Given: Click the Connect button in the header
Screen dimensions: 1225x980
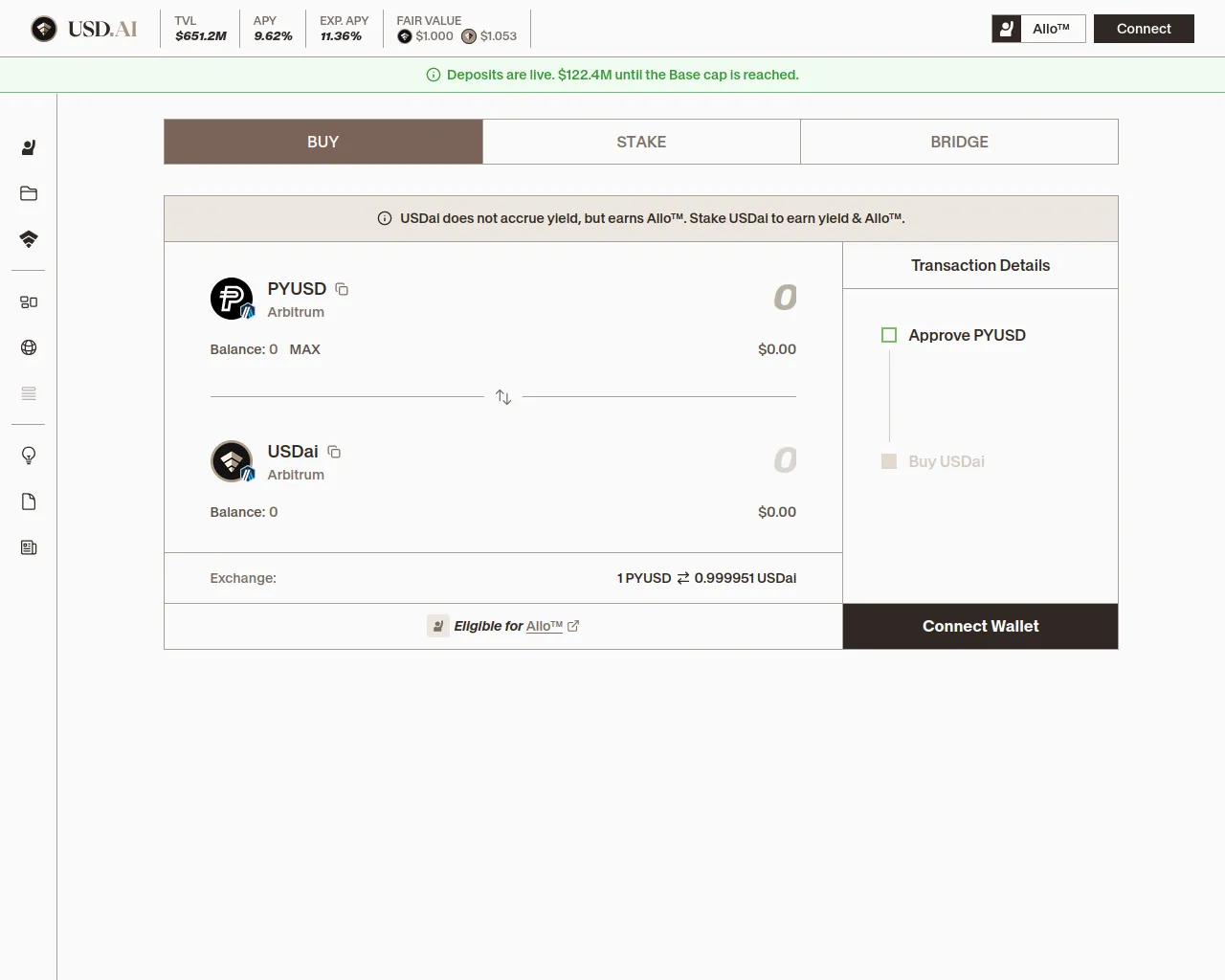Looking at the screenshot, I should [x=1144, y=29].
